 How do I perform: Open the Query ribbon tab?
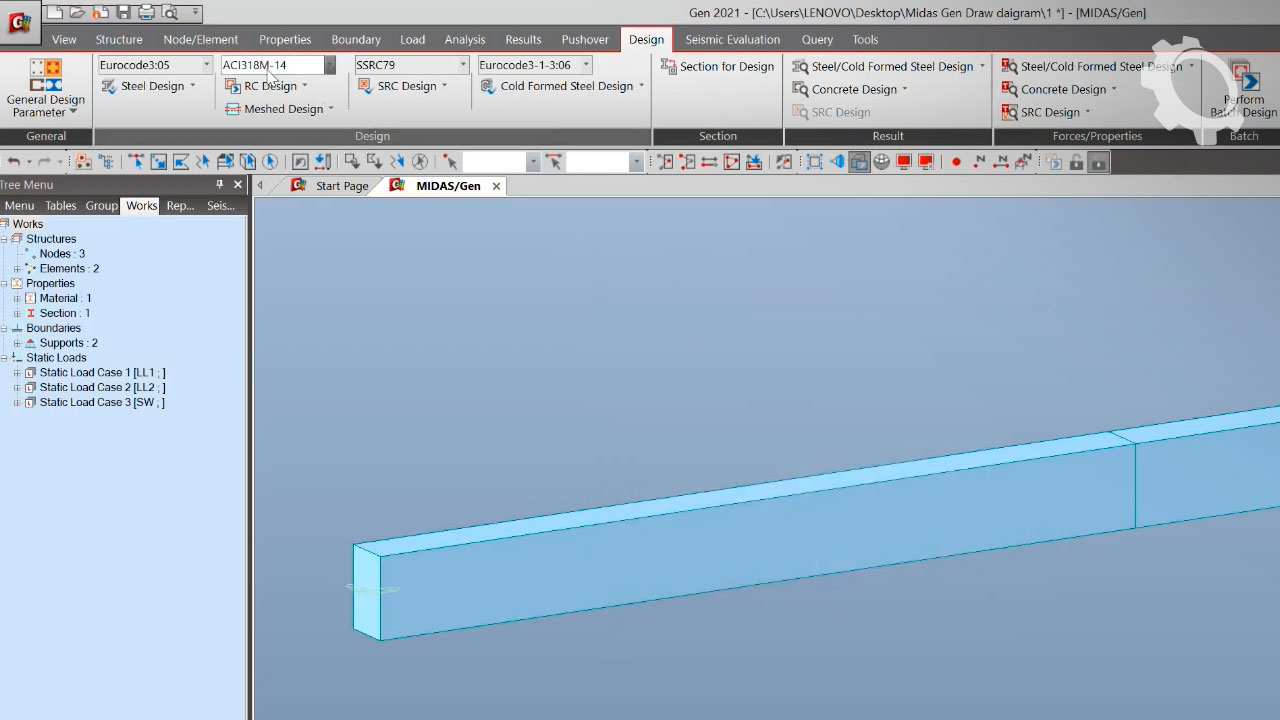(817, 39)
